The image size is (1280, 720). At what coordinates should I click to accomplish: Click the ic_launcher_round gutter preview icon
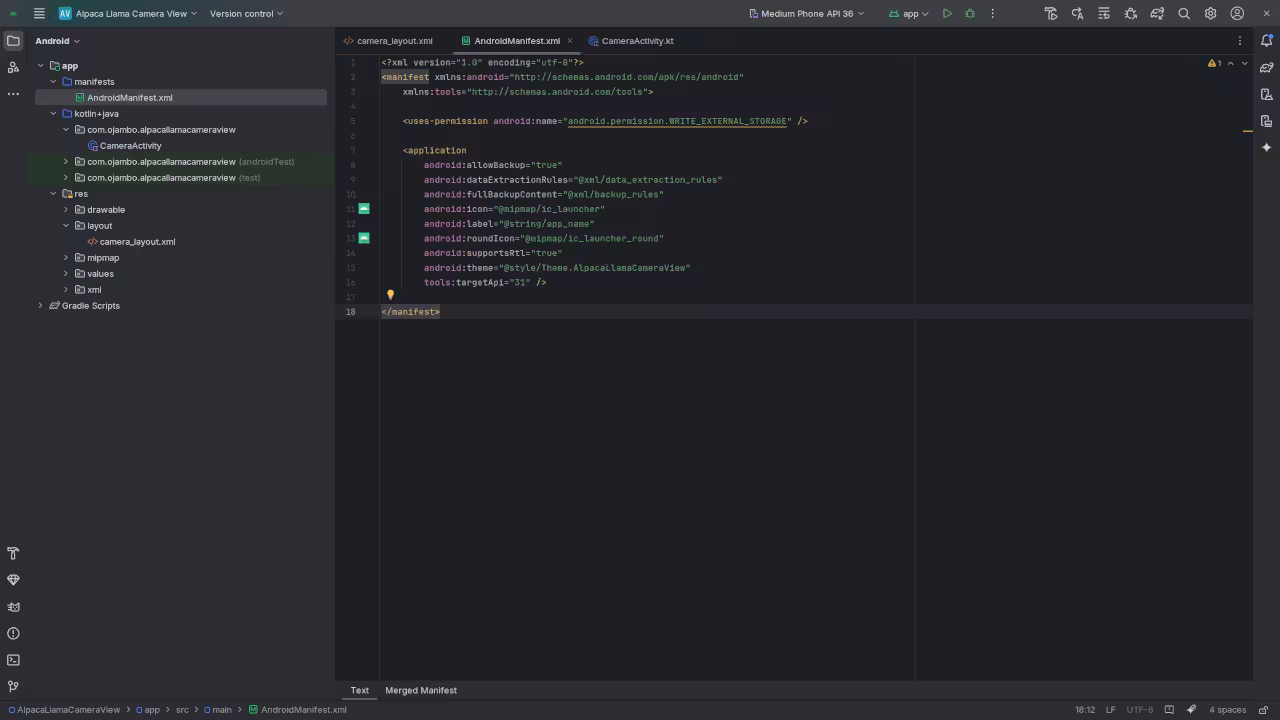pos(364,238)
